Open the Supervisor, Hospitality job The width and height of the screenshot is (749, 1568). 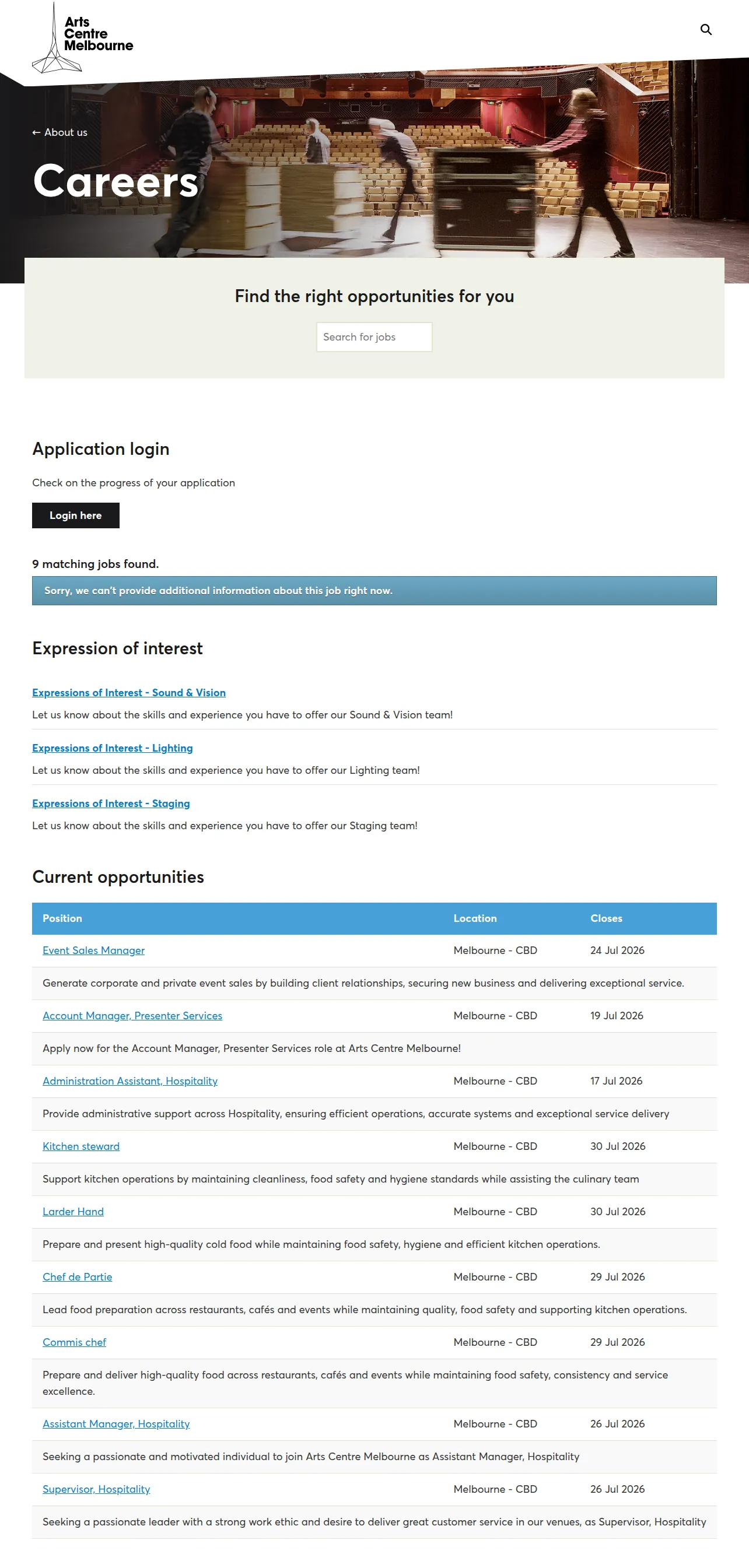point(96,1488)
